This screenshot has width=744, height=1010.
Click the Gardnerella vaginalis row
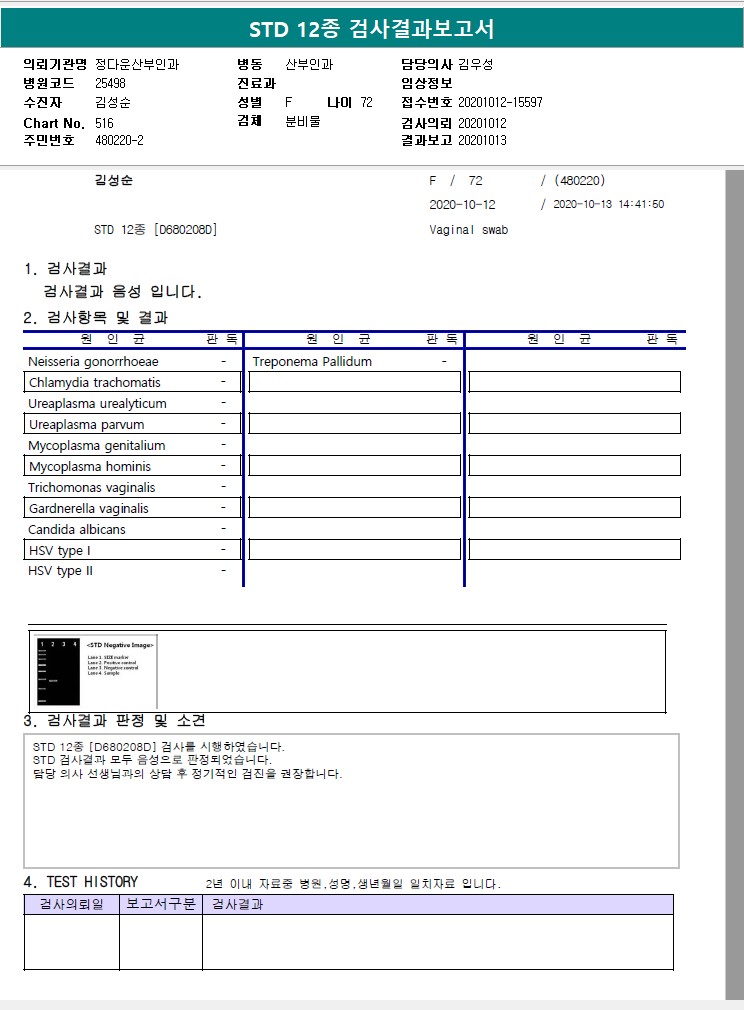tap(132, 508)
